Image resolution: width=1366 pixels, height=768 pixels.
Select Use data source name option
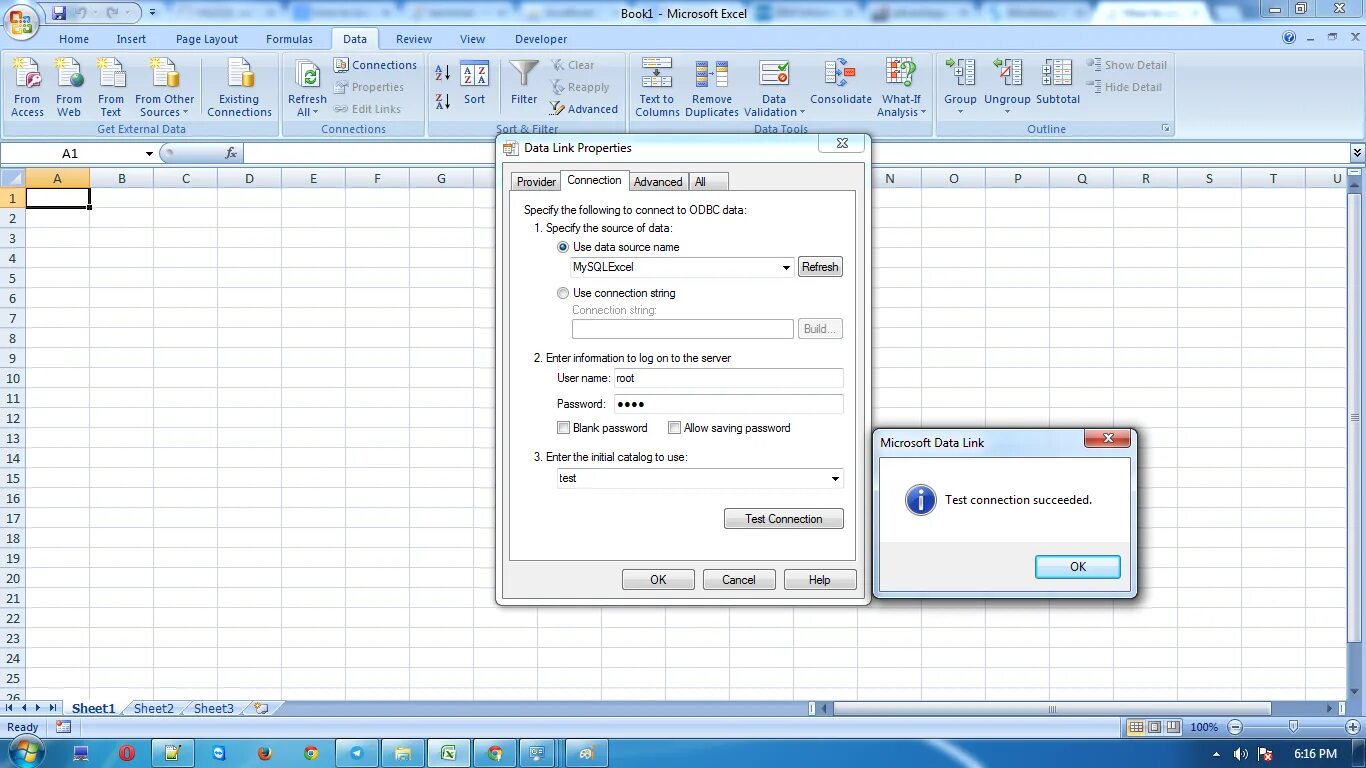[563, 247]
